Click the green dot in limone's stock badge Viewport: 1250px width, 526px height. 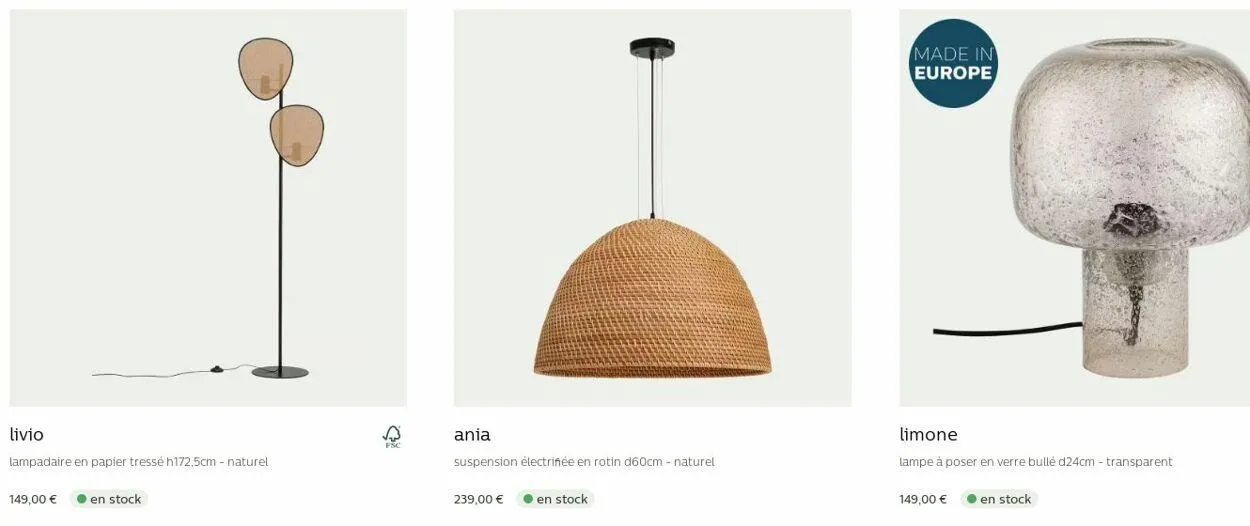click(x=971, y=499)
